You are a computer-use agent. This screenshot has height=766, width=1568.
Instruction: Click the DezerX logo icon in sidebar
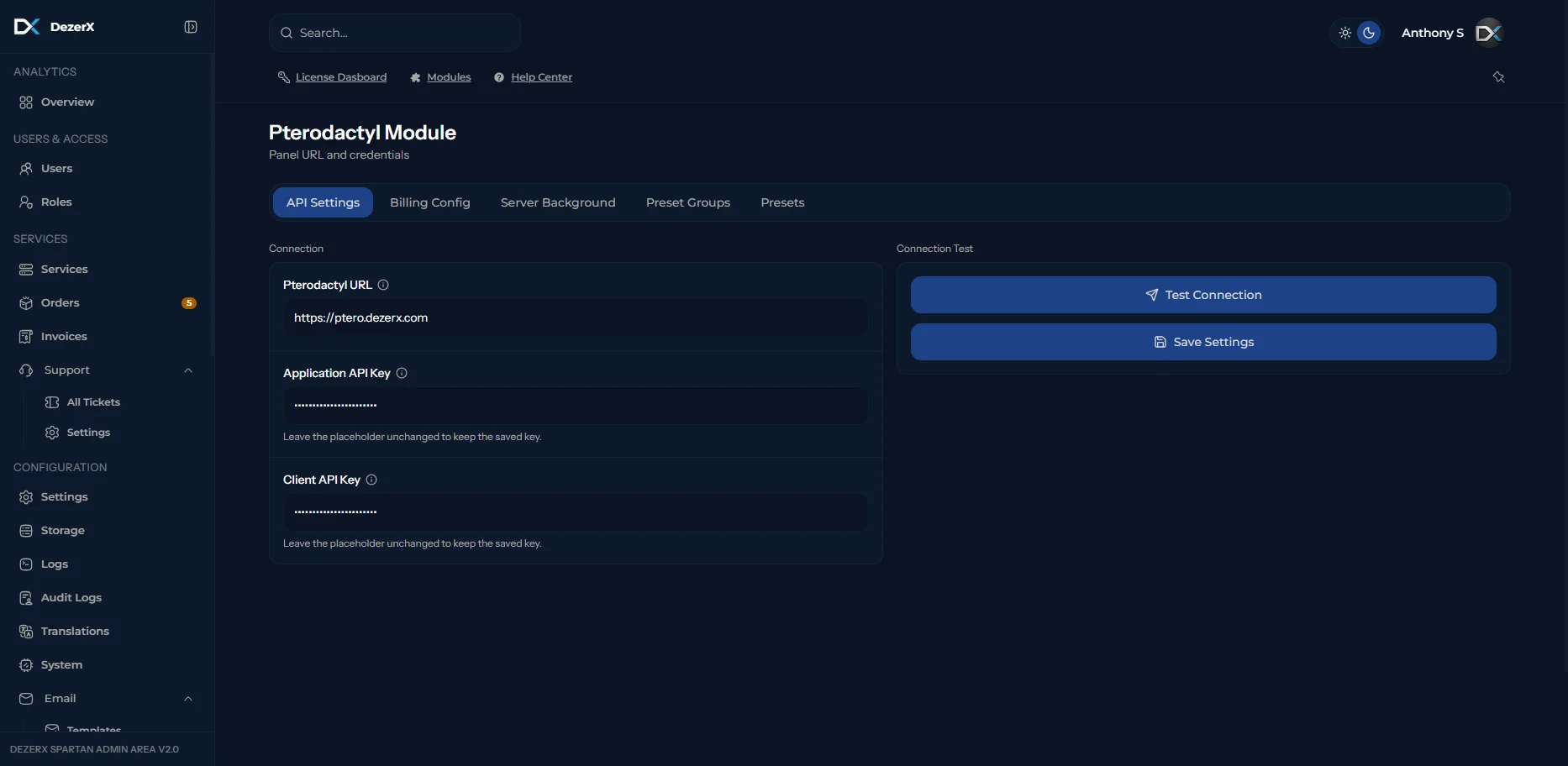27,27
